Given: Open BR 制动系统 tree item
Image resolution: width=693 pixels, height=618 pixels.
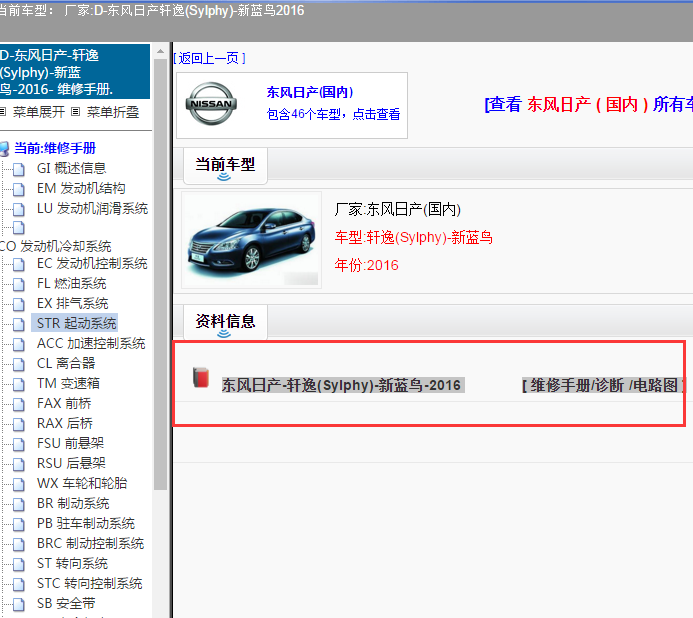Looking at the screenshot, I should click(x=73, y=503).
